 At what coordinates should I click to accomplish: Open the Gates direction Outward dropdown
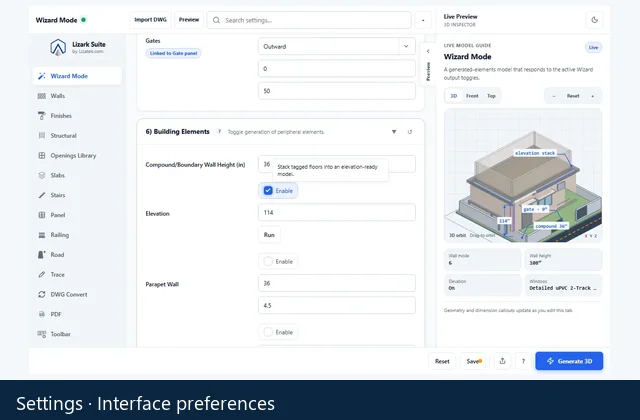(337, 47)
